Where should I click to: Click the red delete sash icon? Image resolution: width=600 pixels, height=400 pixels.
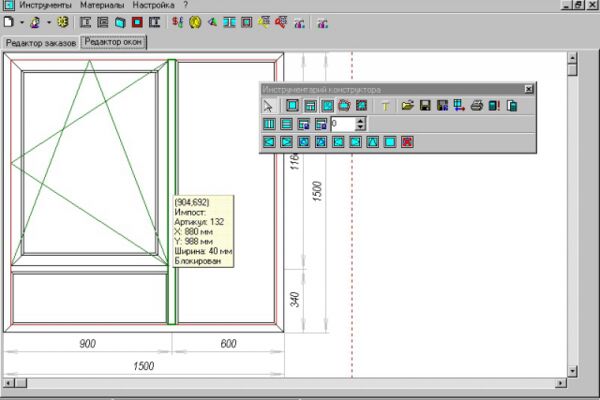[407, 142]
